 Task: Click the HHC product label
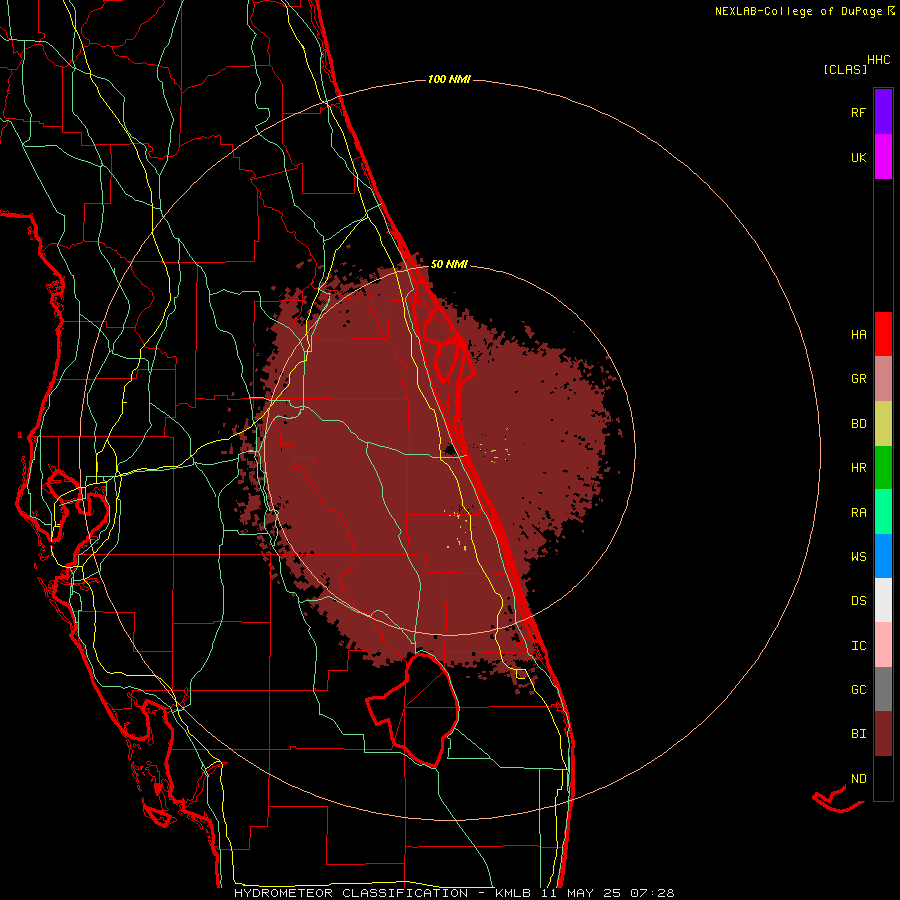(x=878, y=60)
